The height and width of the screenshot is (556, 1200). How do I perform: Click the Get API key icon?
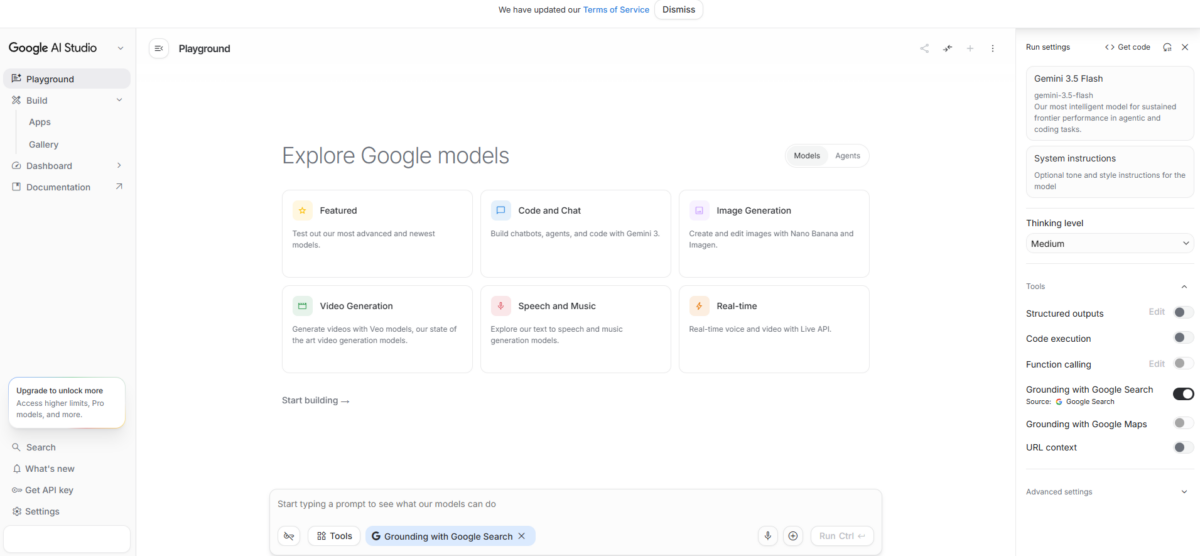16,490
